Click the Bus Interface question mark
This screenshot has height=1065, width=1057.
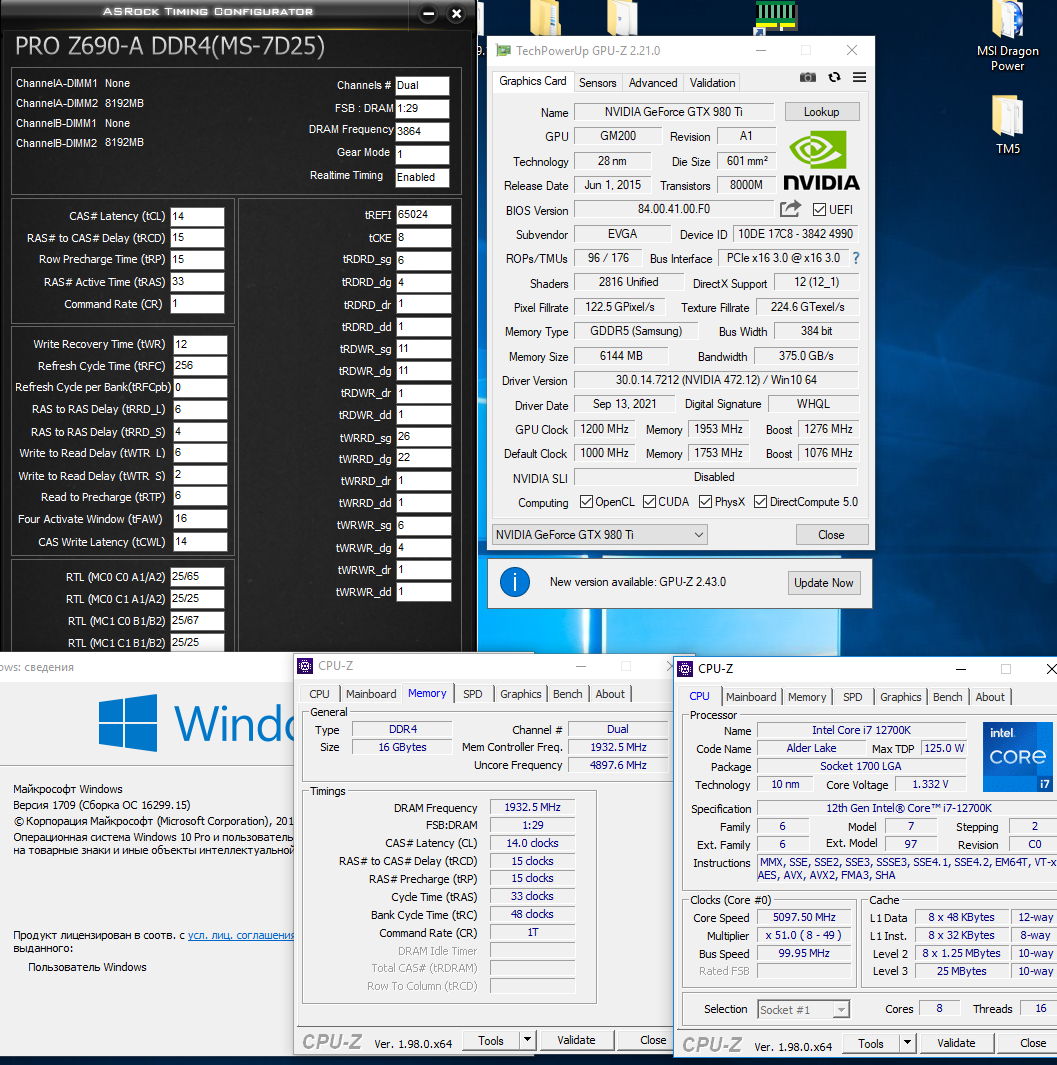pyautogui.click(x=856, y=258)
